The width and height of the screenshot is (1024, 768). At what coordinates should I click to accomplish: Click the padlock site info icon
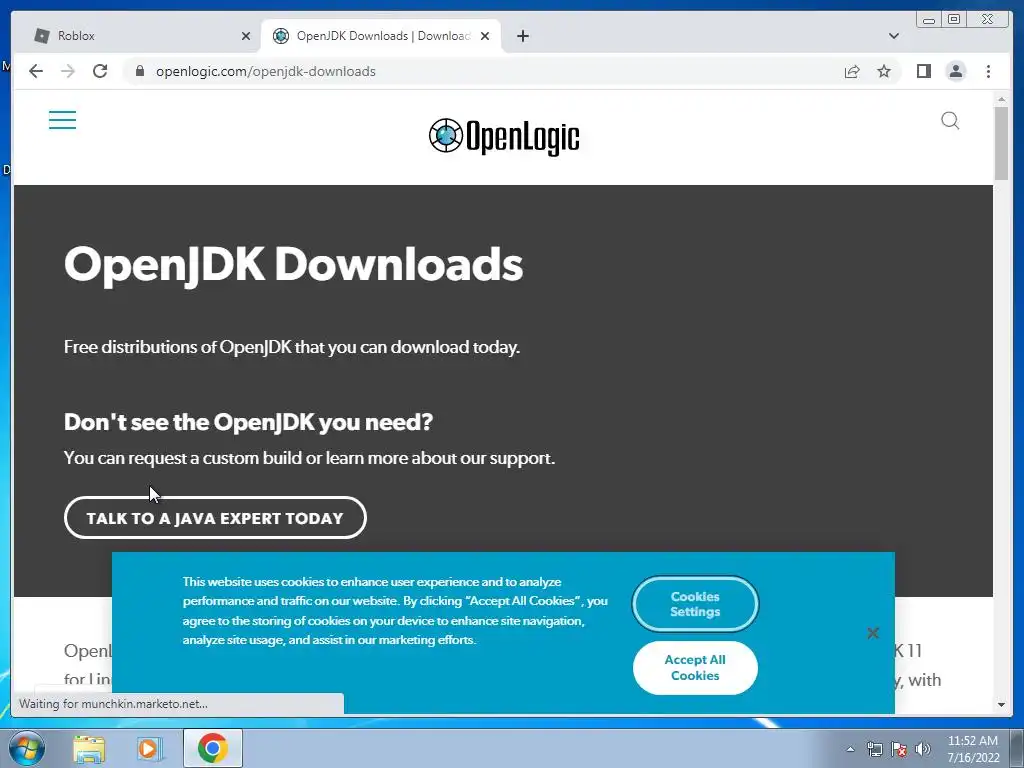point(139,71)
